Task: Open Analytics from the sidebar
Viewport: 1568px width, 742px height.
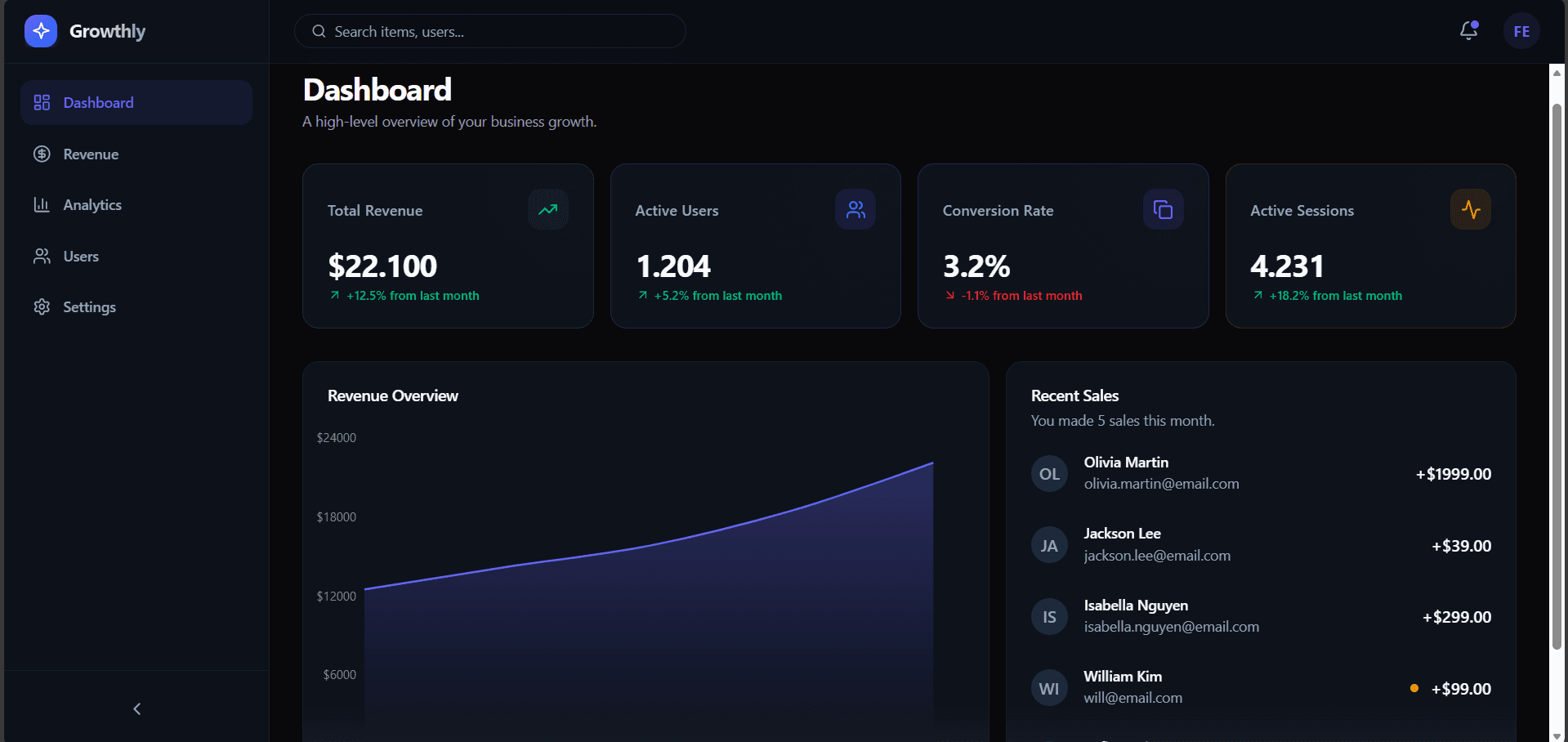Action: click(x=92, y=205)
